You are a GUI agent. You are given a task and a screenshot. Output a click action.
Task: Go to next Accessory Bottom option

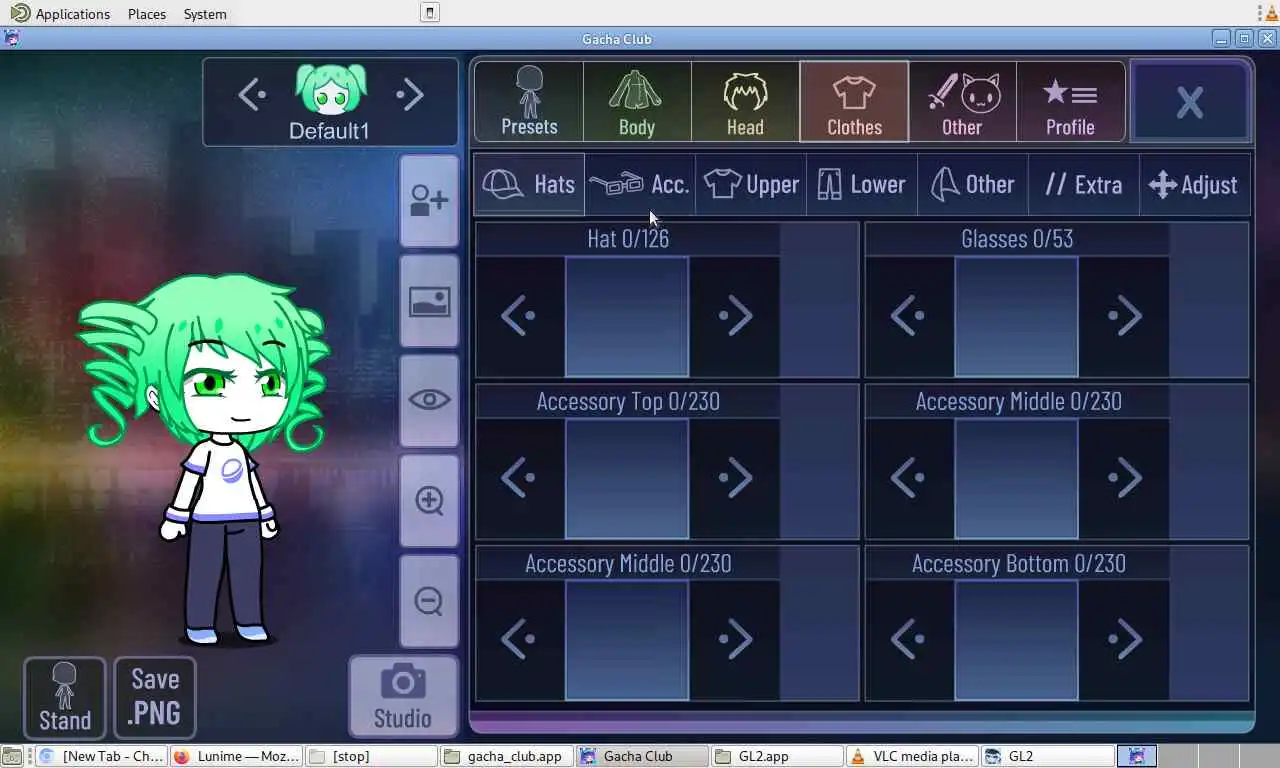point(1125,640)
